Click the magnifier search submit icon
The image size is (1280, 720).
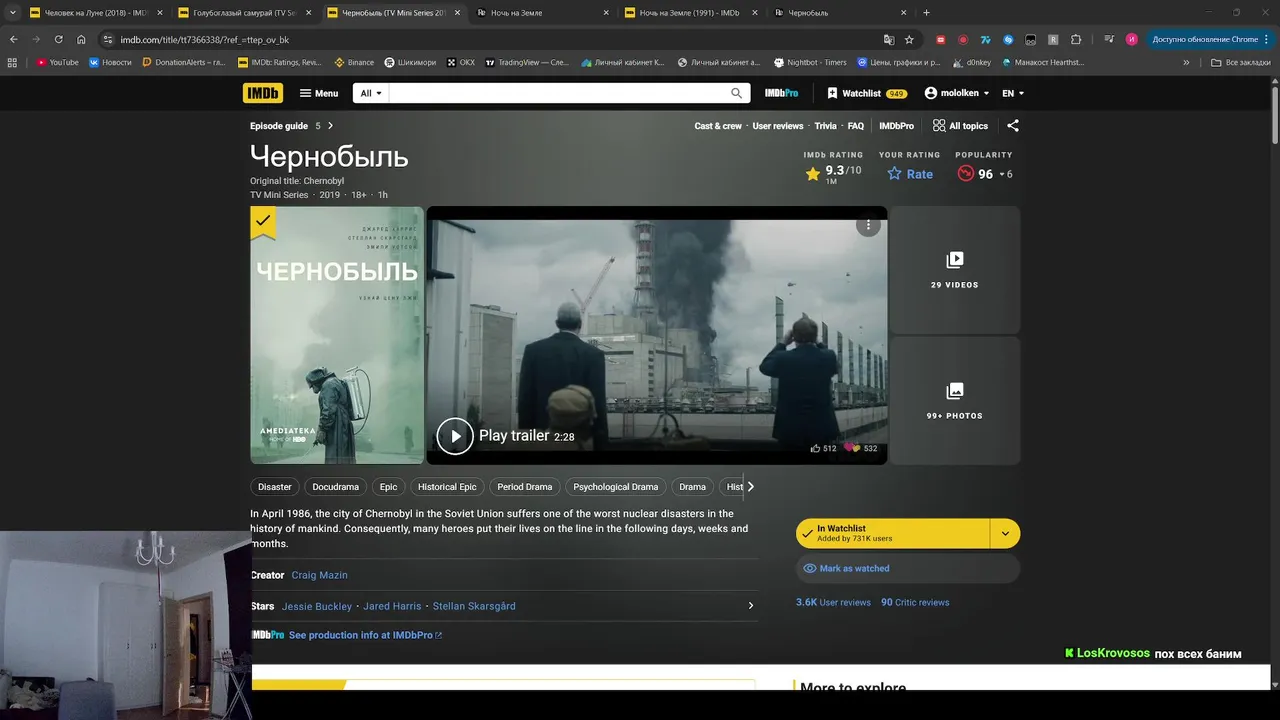coord(737,93)
